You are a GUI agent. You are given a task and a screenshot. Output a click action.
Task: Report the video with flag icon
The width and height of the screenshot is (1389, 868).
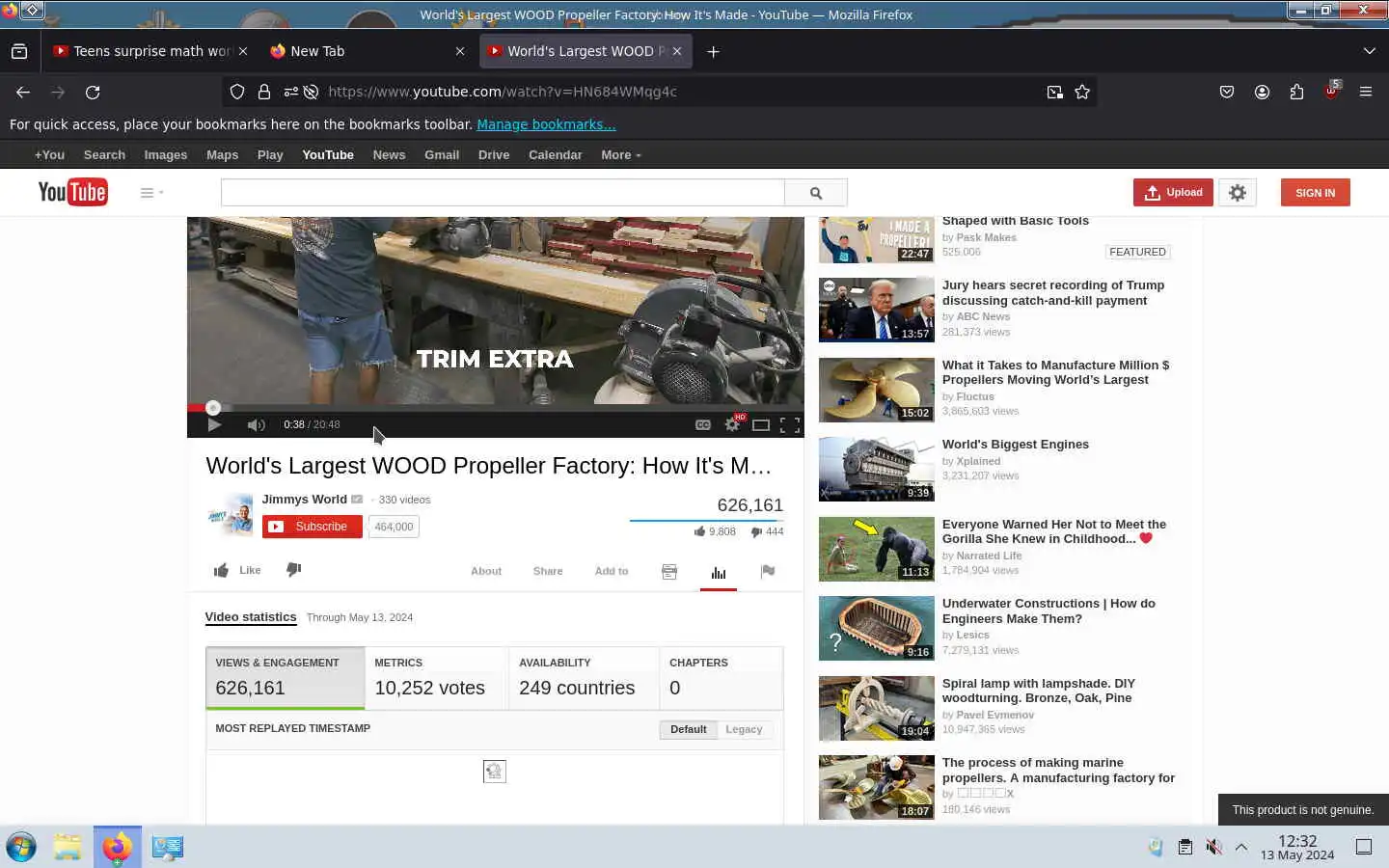coord(768,571)
